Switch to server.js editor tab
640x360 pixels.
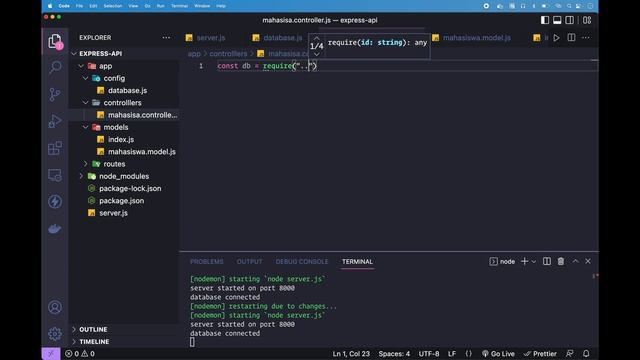pyautogui.click(x=210, y=38)
